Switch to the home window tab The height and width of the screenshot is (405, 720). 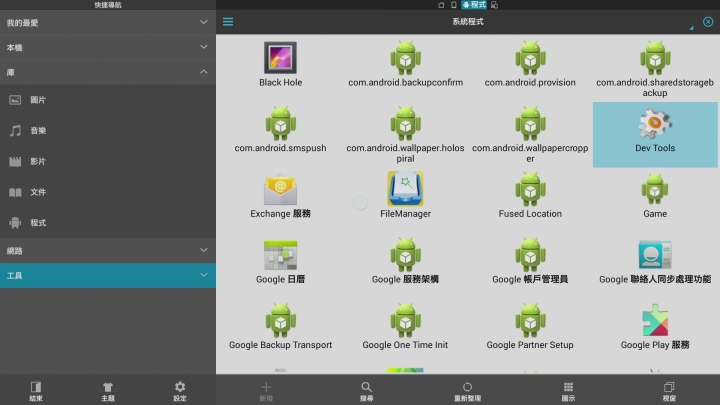pos(441,5)
